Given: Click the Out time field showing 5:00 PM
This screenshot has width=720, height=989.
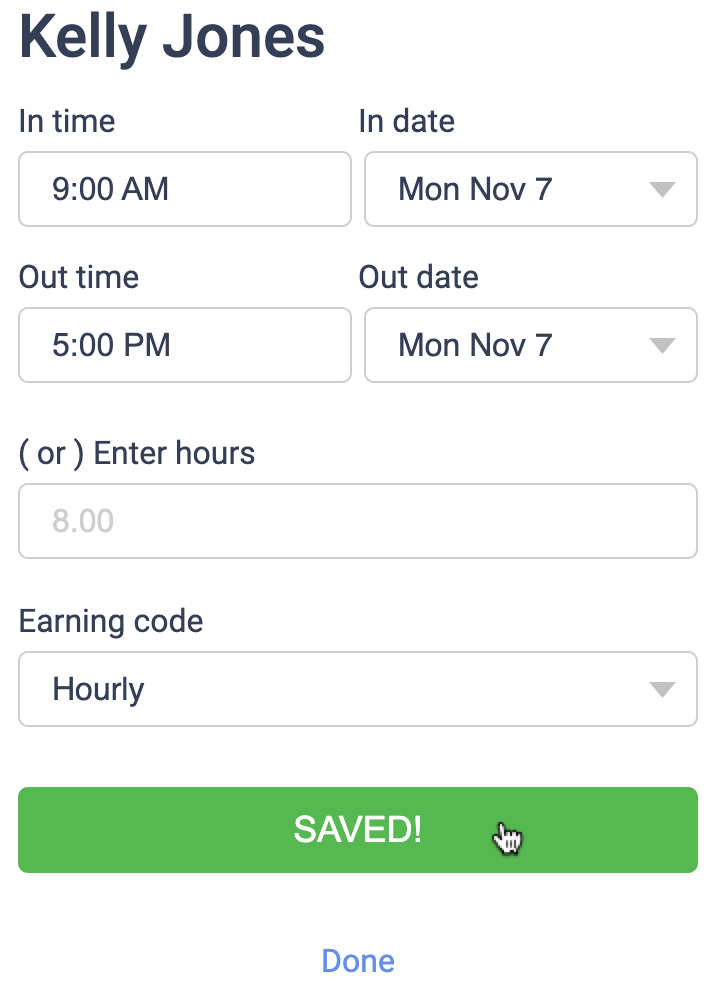Looking at the screenshot, I should point(185,345).
